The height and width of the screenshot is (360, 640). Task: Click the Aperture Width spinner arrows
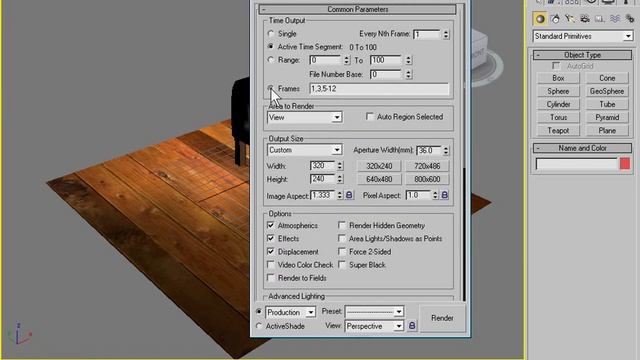point(446,150)
